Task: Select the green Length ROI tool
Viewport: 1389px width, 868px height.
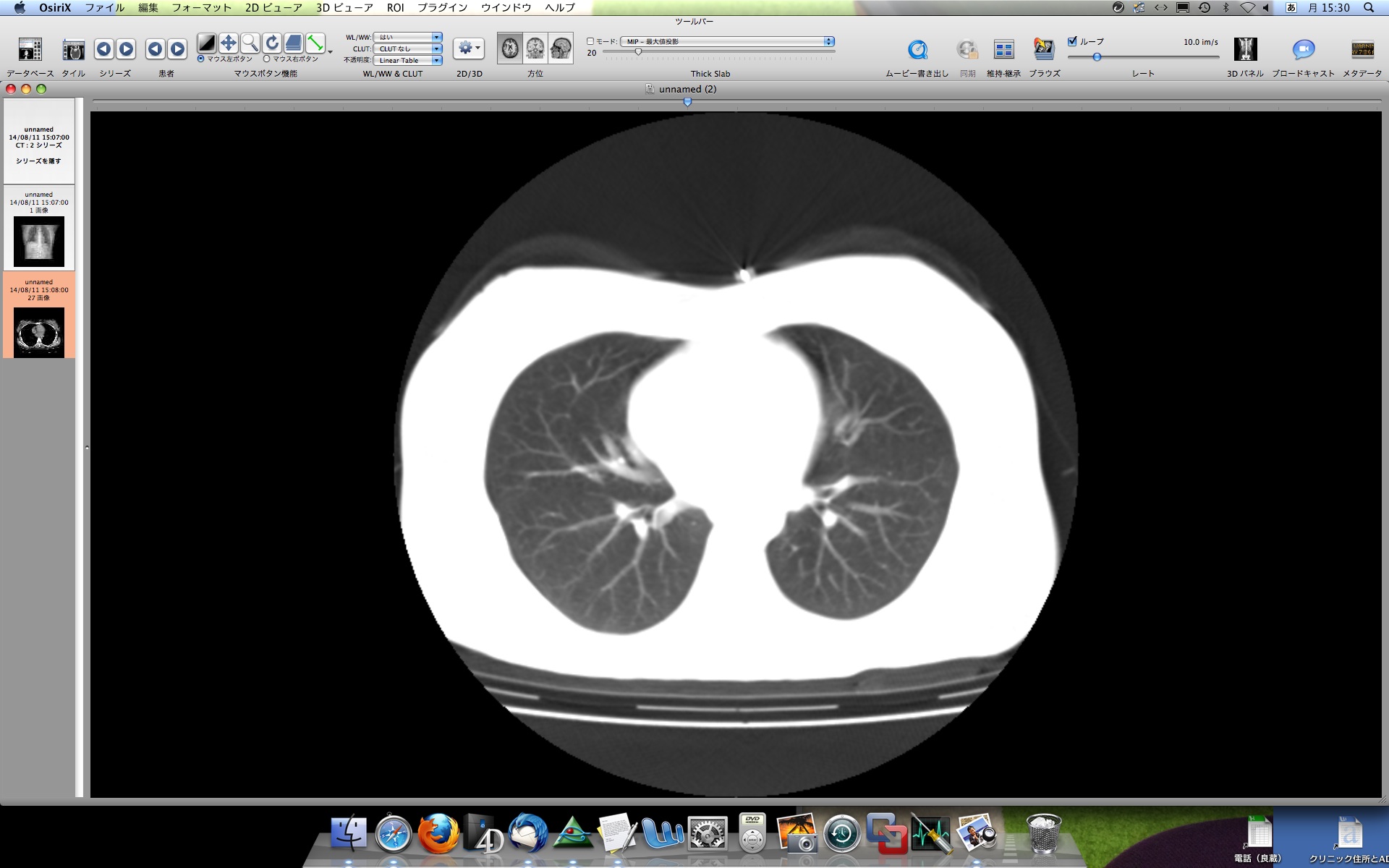Action: coord(315,43)
